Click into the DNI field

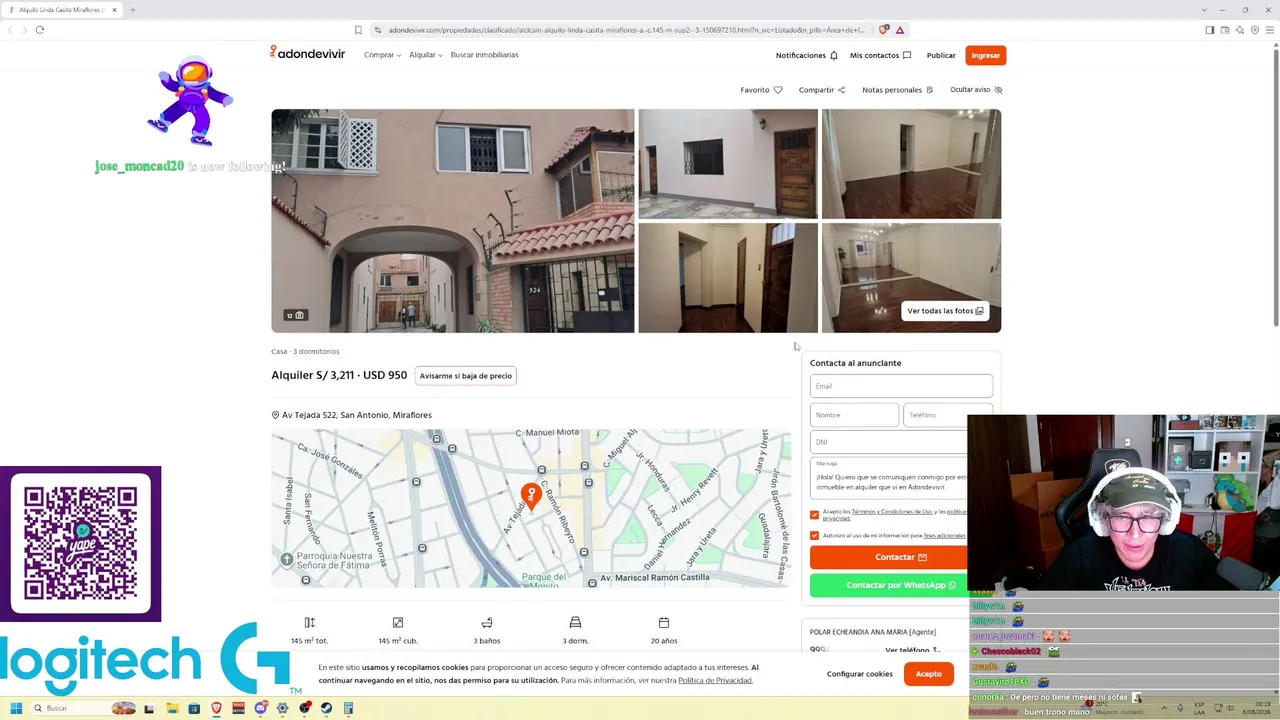tap(889, 442)
